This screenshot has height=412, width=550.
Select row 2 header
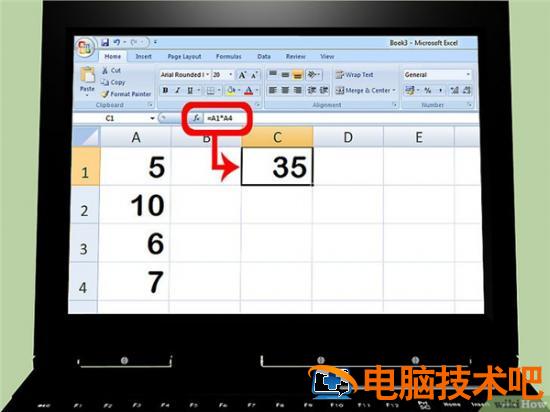(85, 205)
